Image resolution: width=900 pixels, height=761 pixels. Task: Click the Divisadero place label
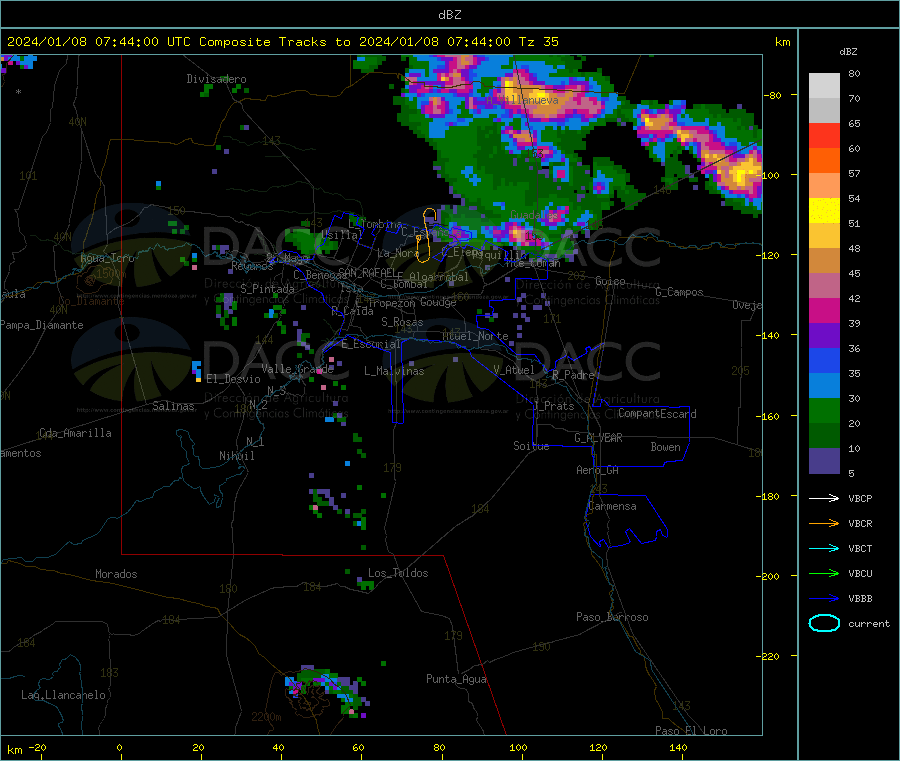coord(216,79)
